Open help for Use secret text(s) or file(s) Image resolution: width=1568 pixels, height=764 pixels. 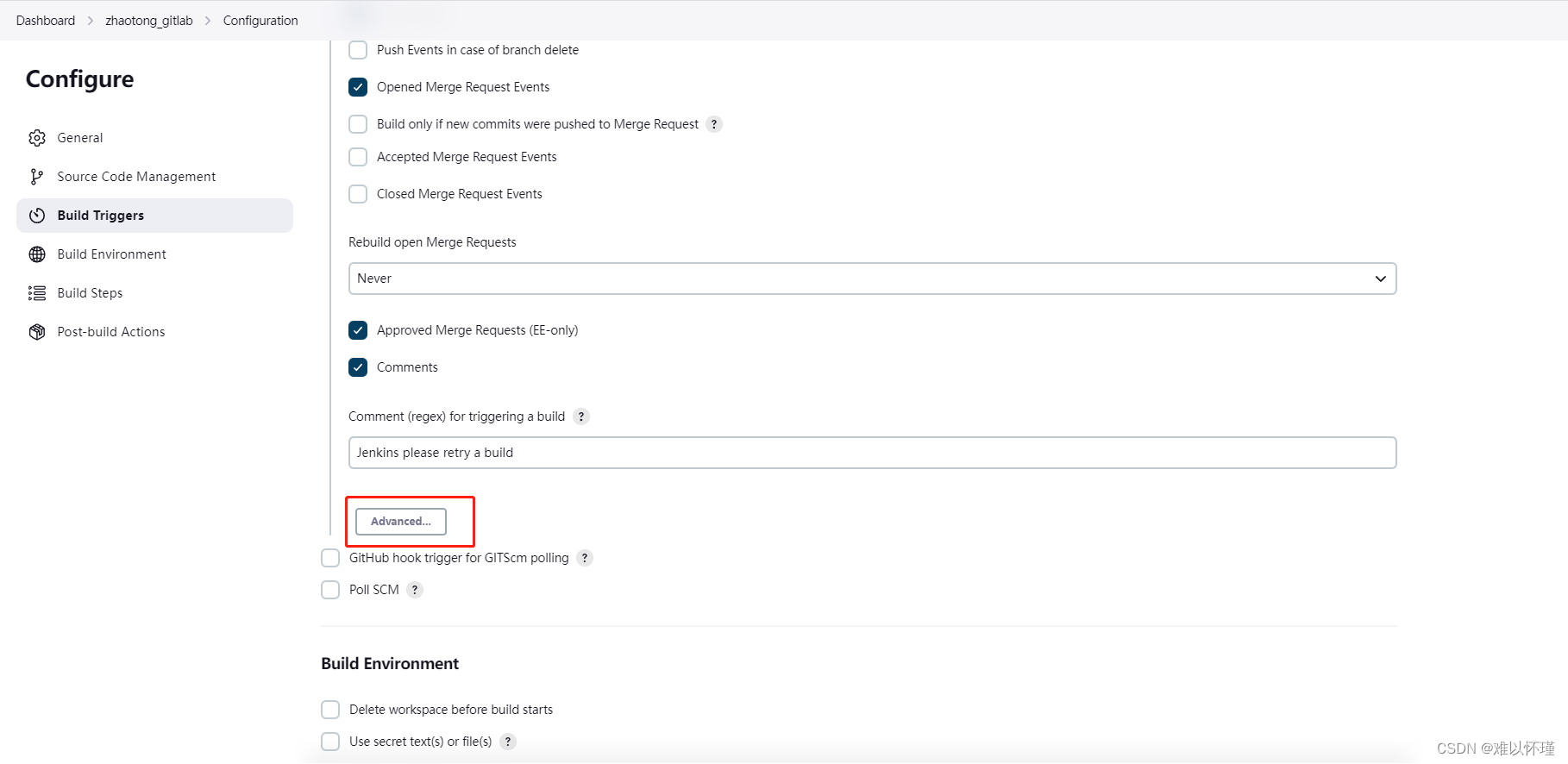(x=508, y=742)
